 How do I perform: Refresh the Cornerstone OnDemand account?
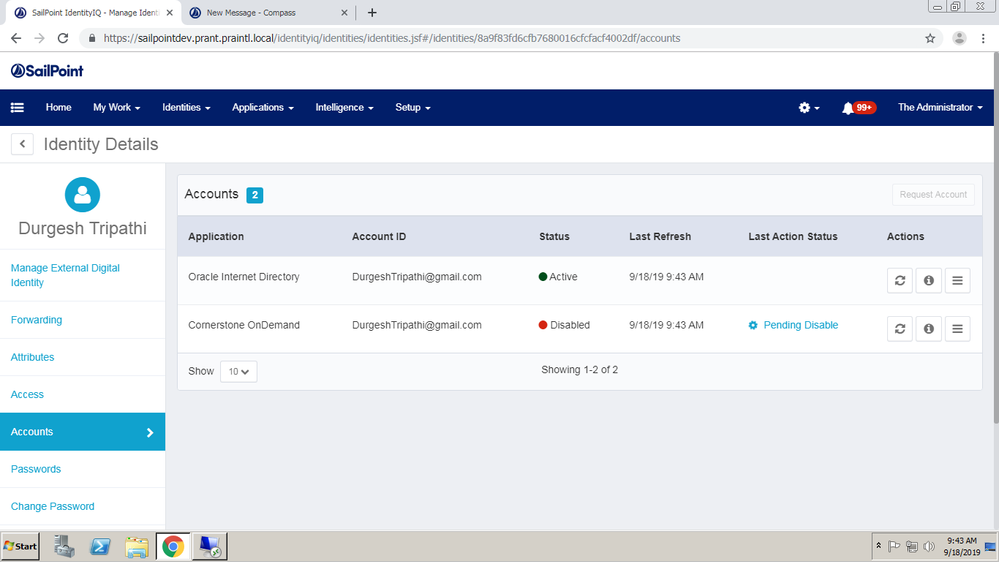tap(900, 328)
